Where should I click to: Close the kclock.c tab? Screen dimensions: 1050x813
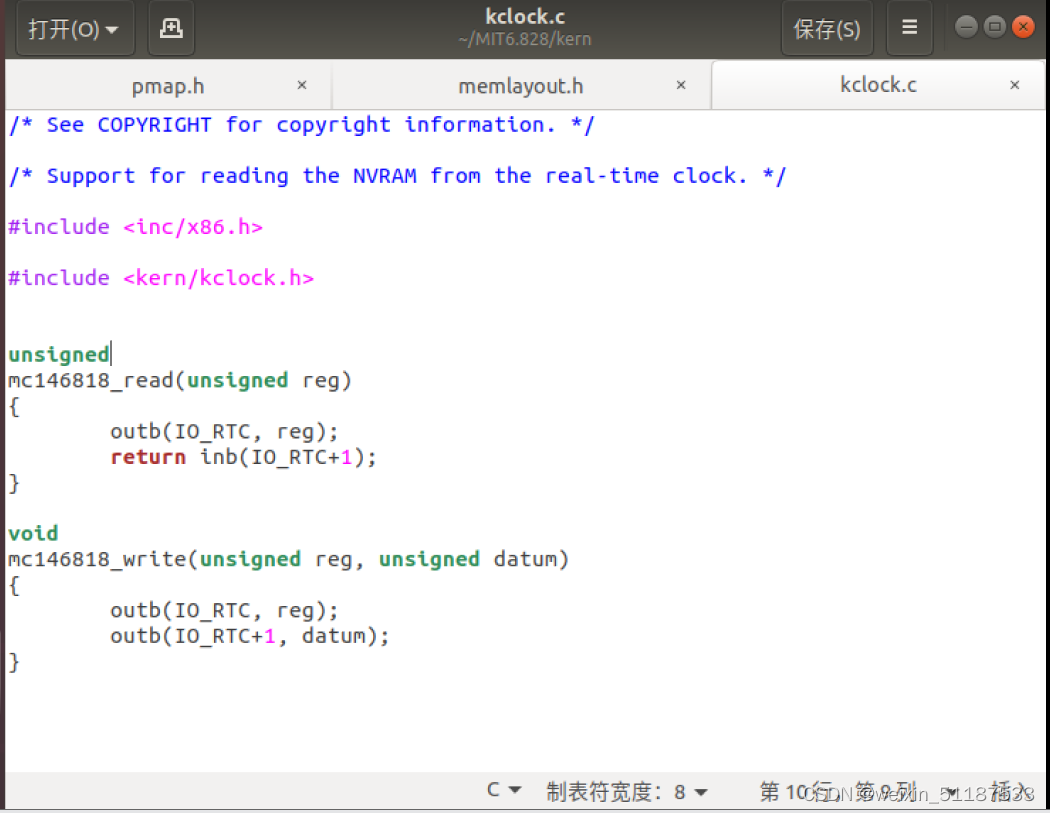[1015, 85]
